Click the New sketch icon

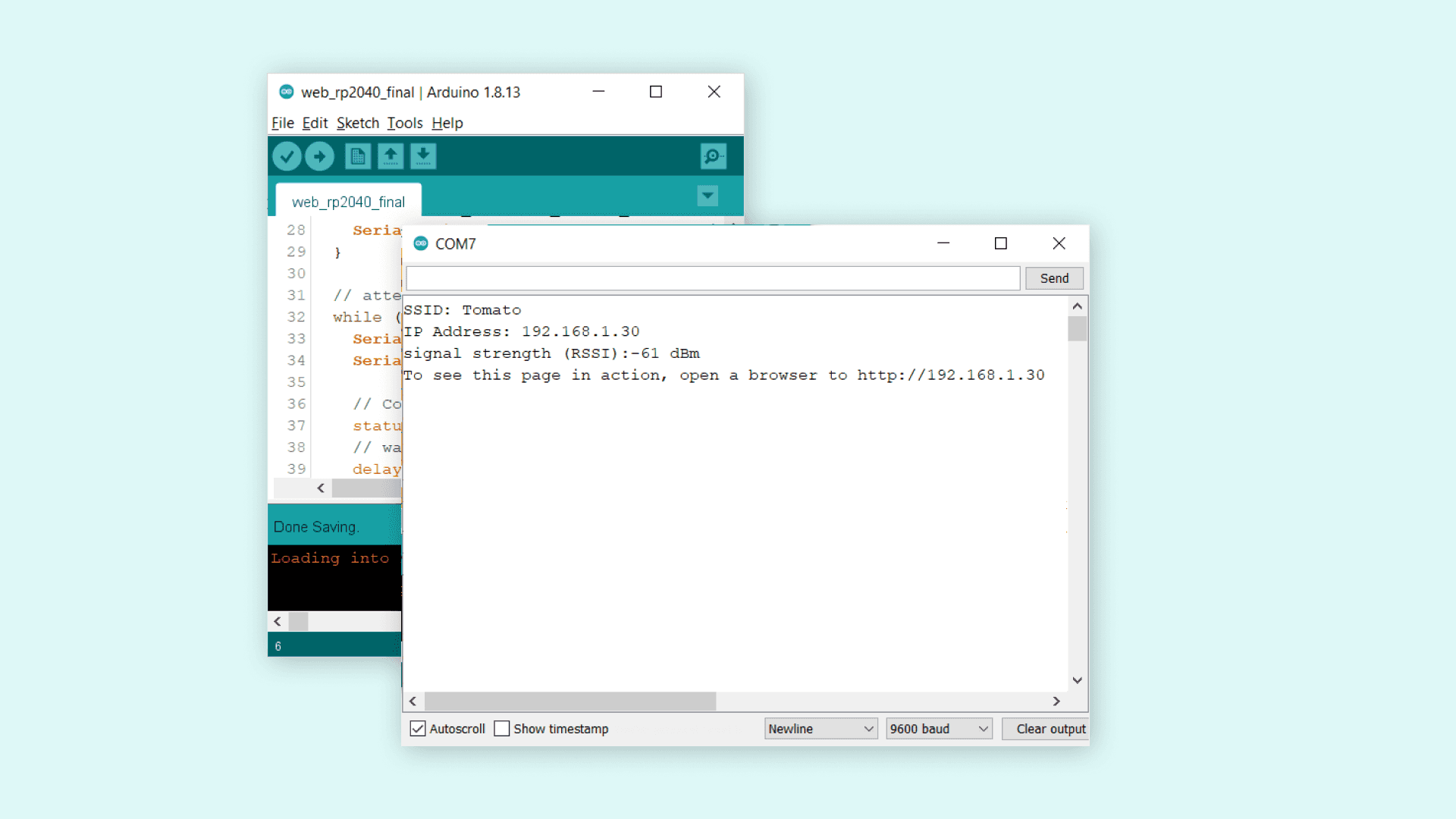click(x=357, y=157)
